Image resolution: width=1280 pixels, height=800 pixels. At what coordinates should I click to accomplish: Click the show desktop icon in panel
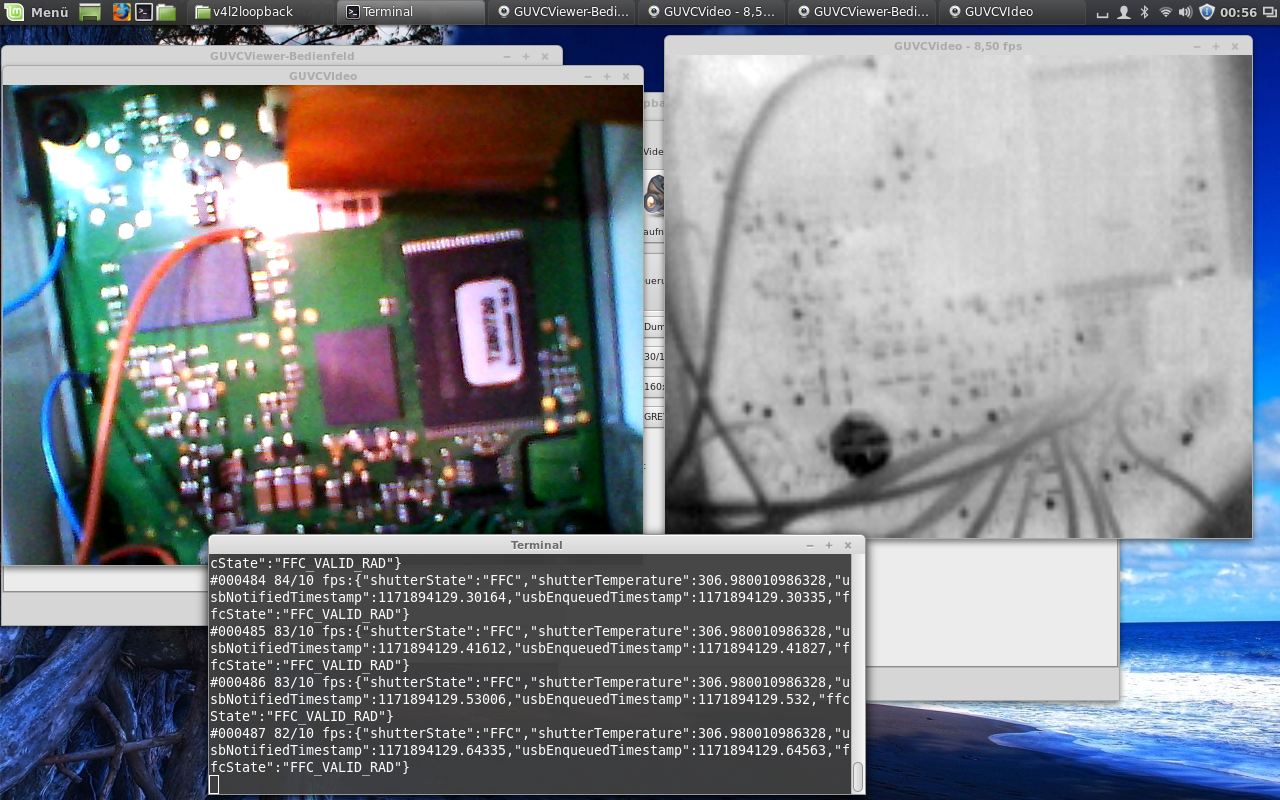tap(90, 12)
